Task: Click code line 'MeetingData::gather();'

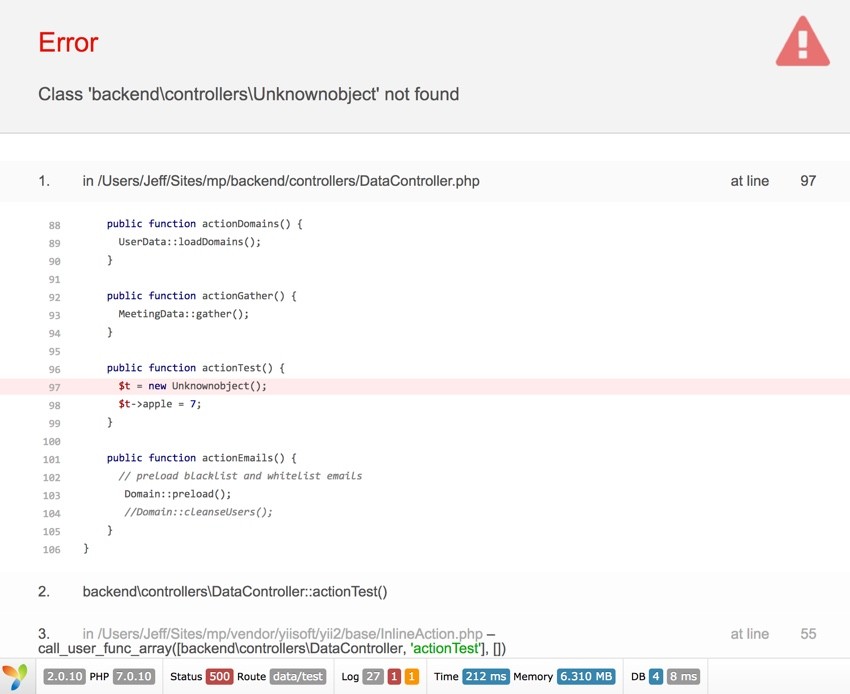Action: [184, 314]
